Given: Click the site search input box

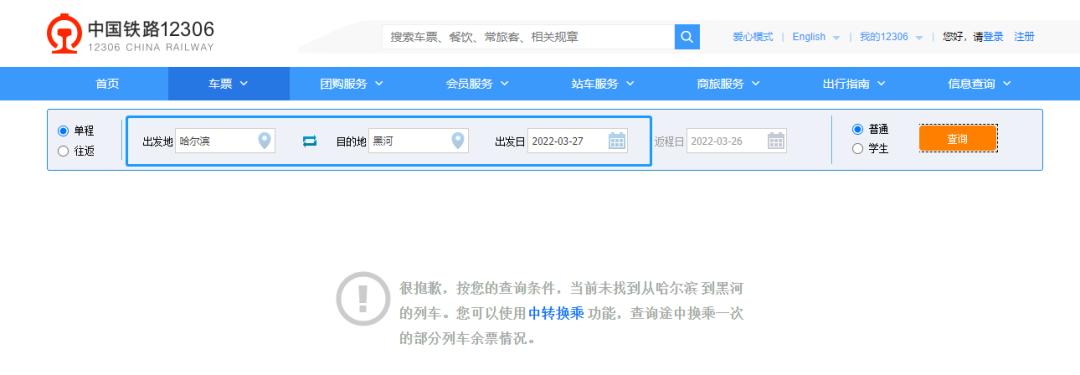Looking at the screenshot, I should [528, 37].
